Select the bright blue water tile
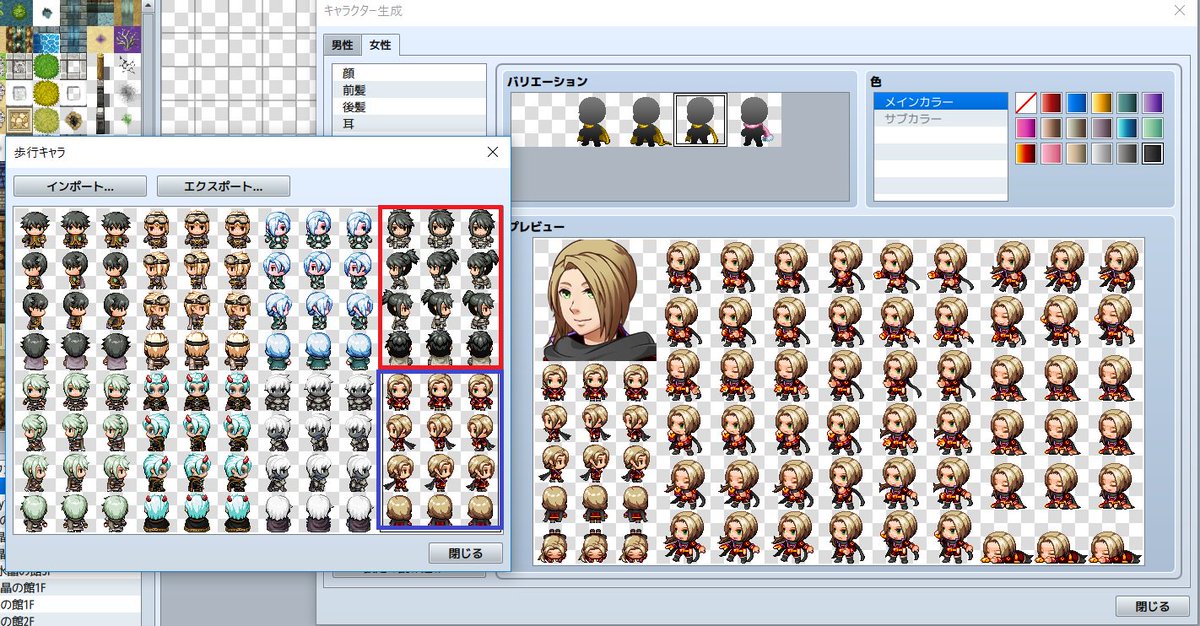Image resolution: width=1200 pixels, height=626 pixels. [46, 40]
